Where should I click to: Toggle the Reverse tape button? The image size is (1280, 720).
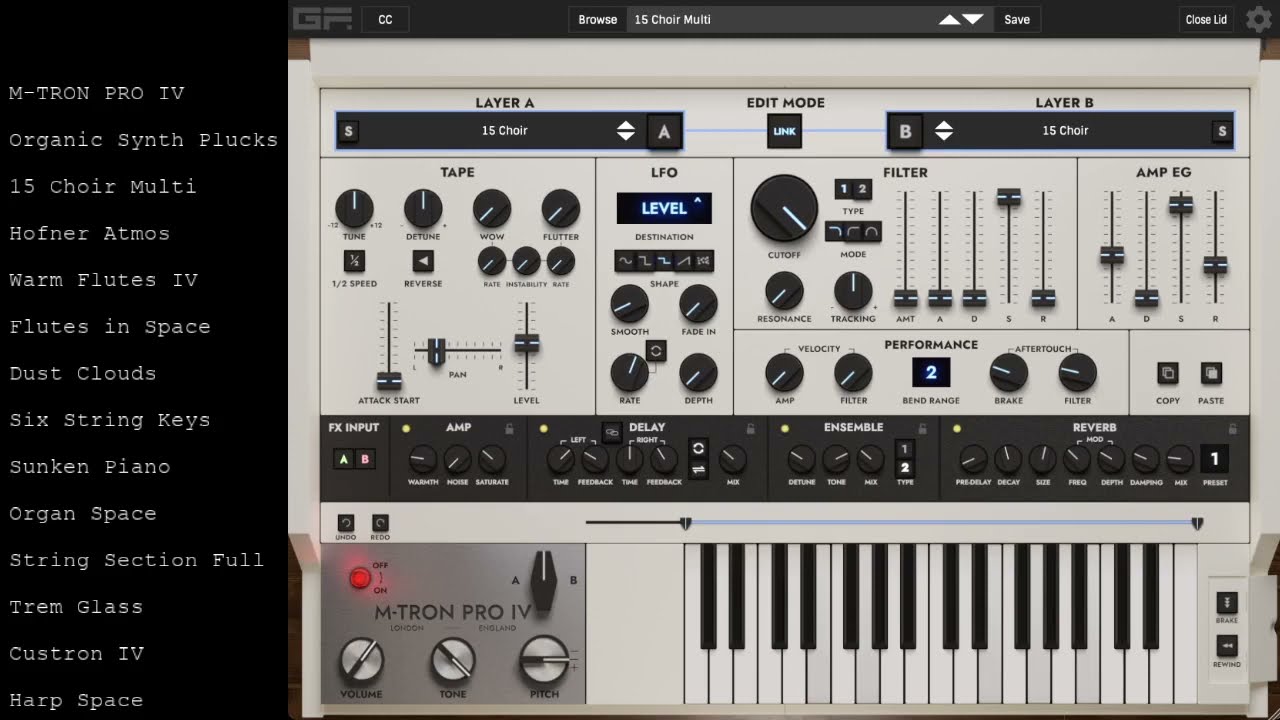423,261
